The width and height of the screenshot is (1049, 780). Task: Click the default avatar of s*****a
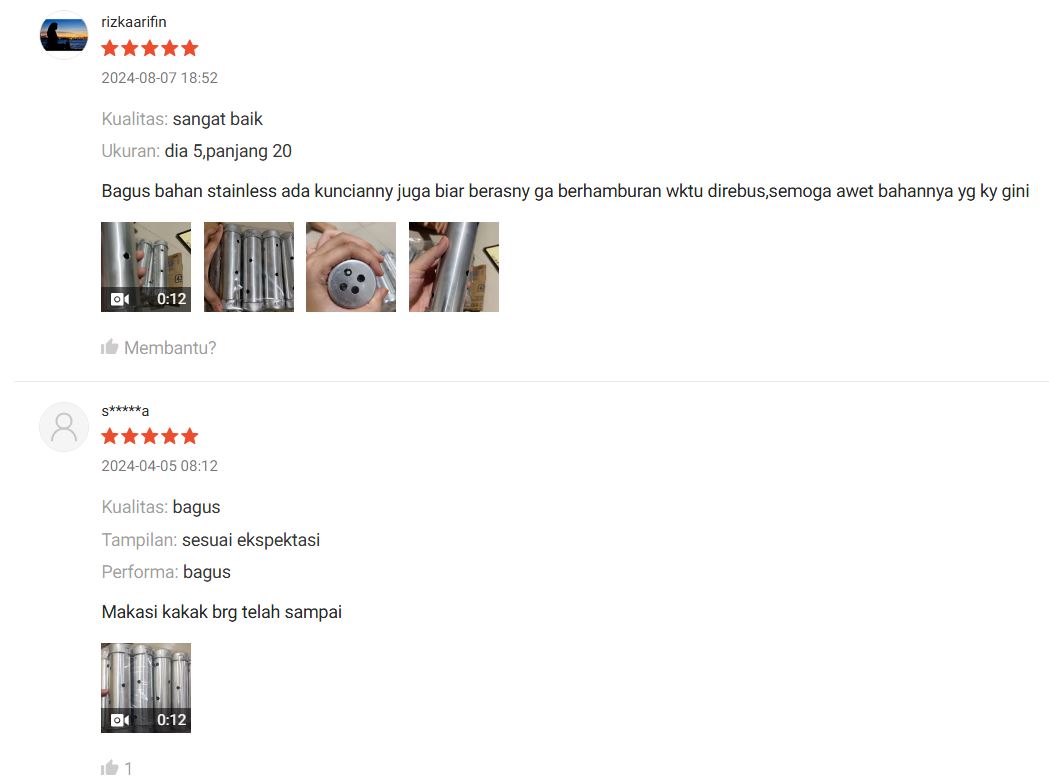(64, 427)
